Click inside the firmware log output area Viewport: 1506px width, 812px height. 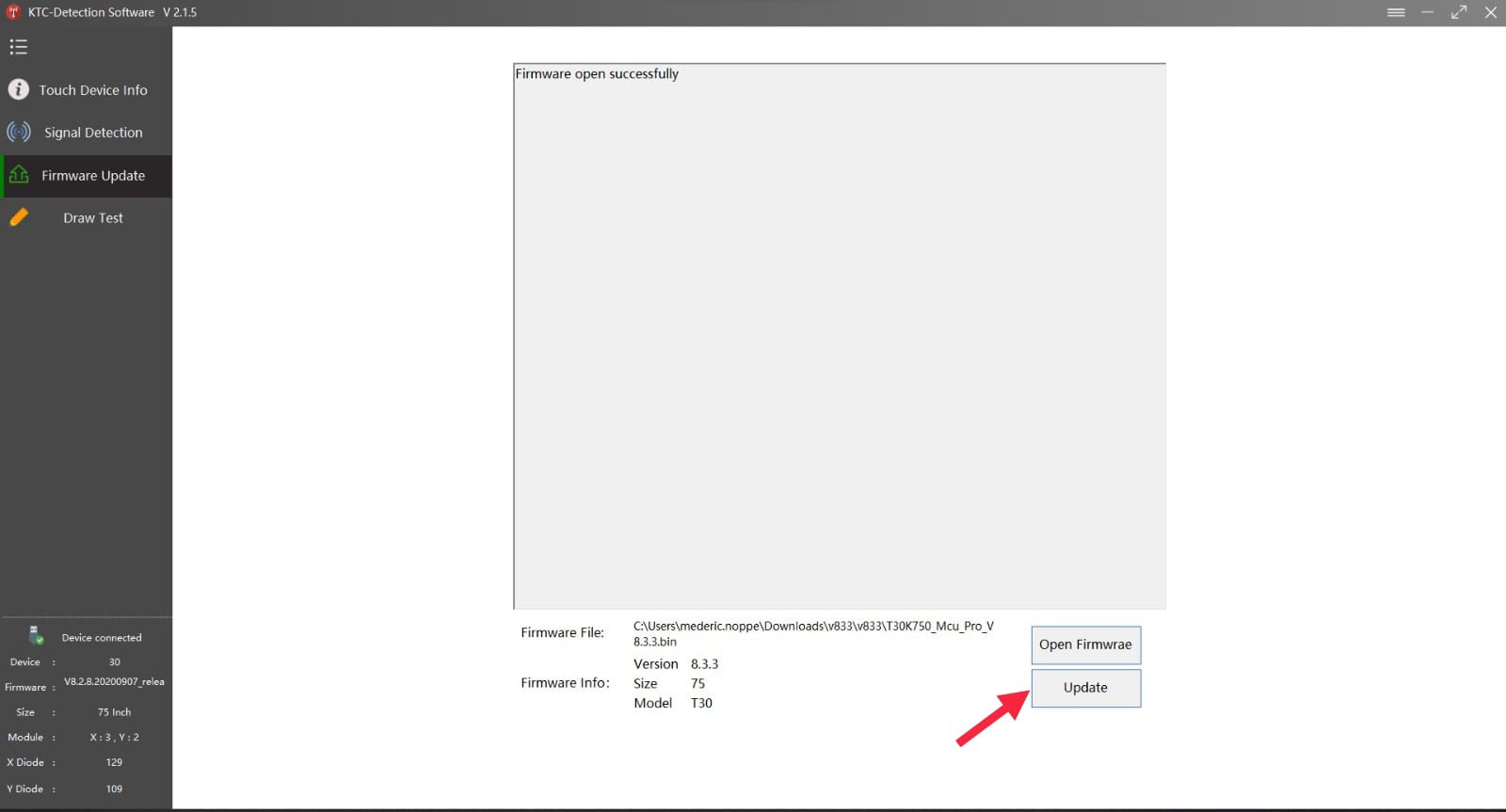[x=839, y=339]
